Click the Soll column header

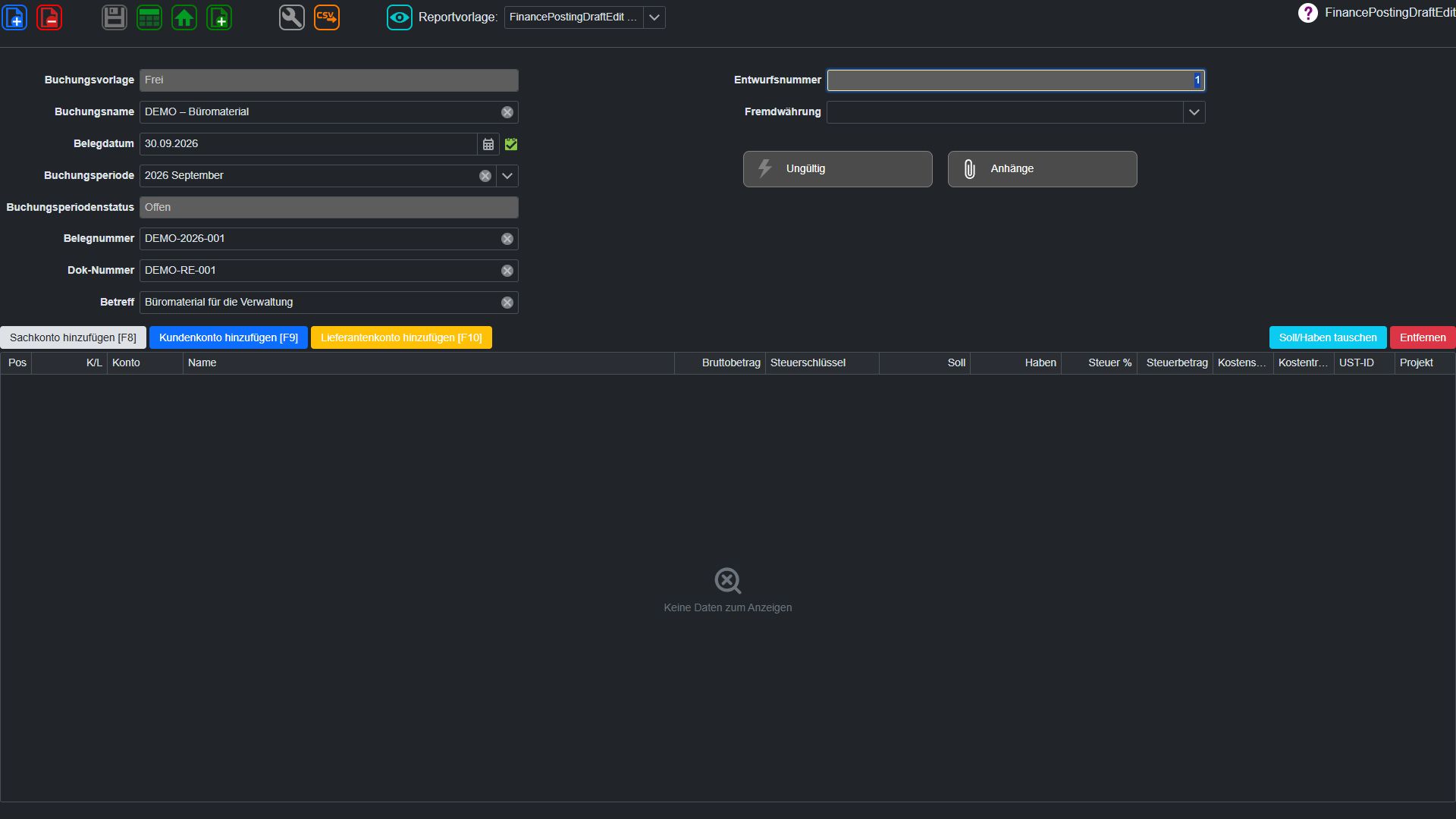924,363
